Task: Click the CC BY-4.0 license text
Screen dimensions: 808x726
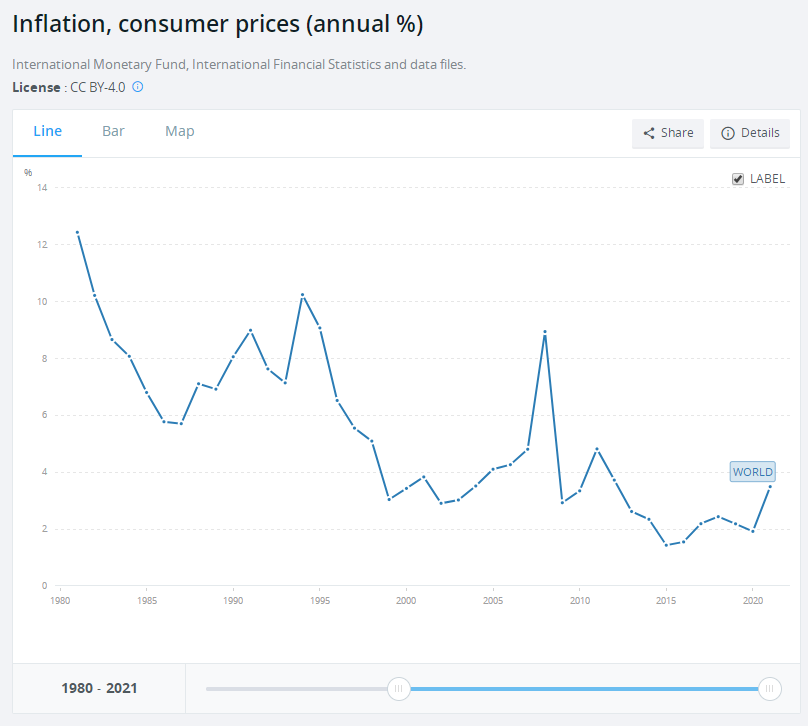Action: (x=97, y=87)
